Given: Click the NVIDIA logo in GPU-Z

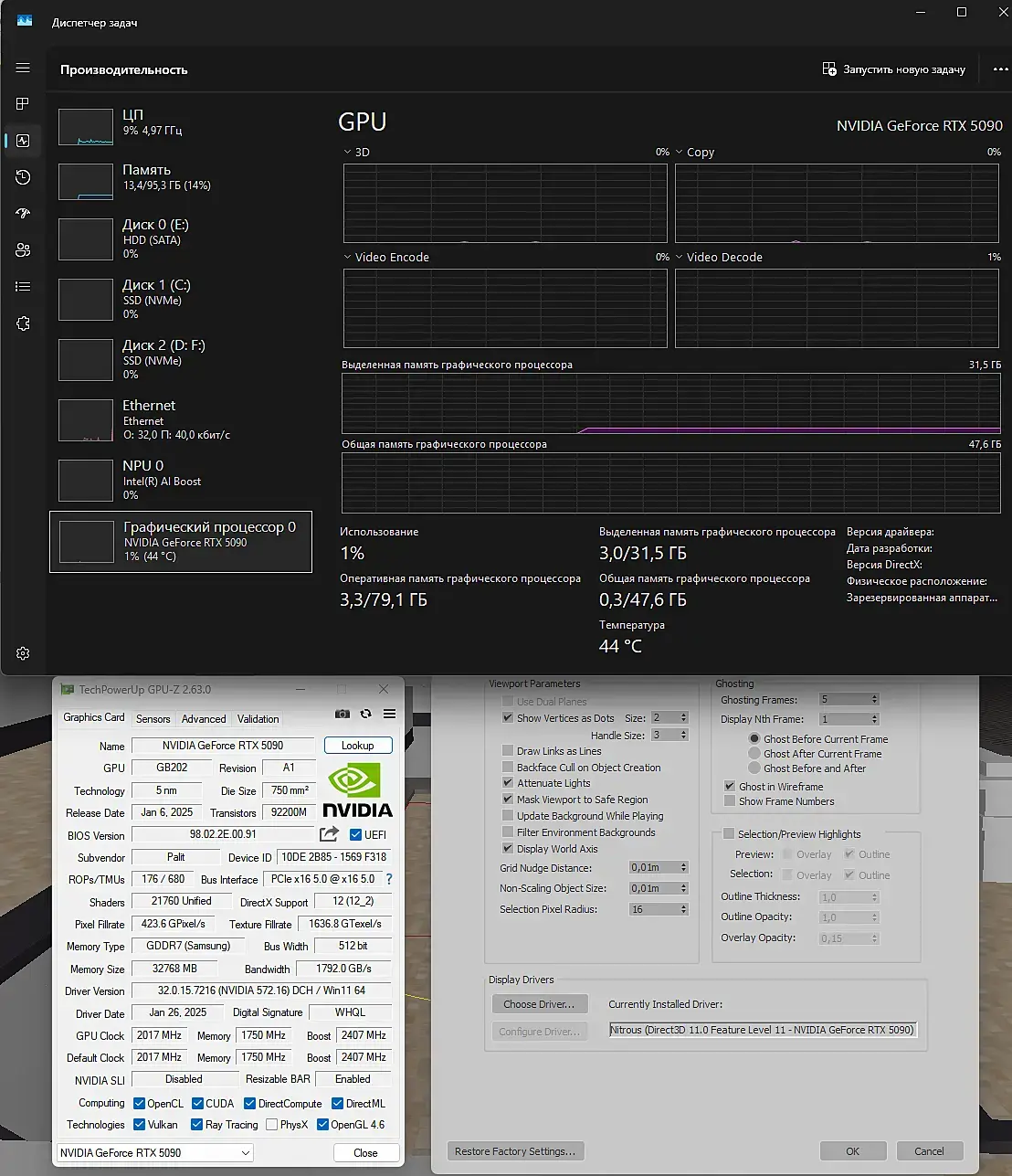Looking at the screenshot, I should [x=358, y=790].
